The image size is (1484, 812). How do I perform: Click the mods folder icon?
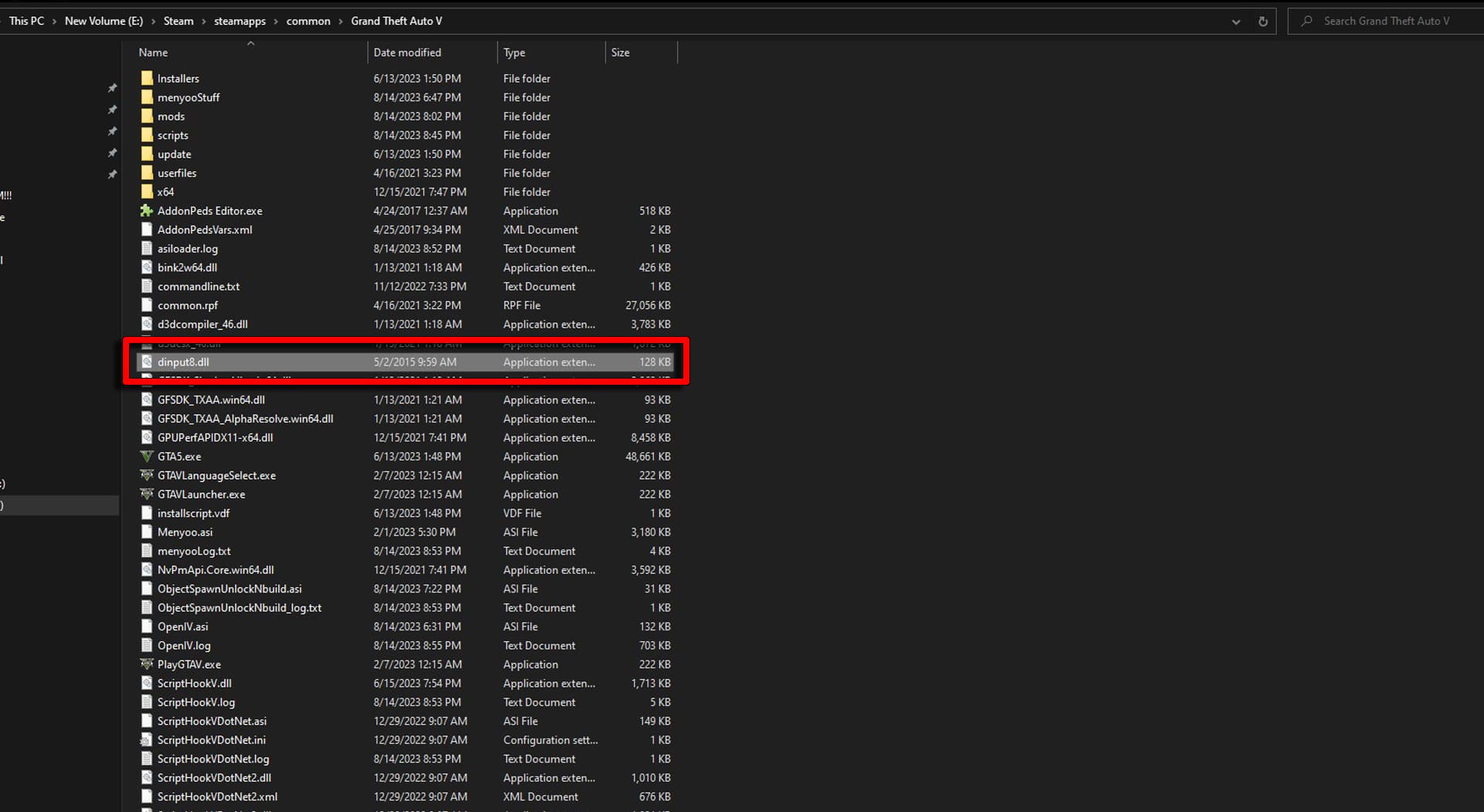[147, 117]
